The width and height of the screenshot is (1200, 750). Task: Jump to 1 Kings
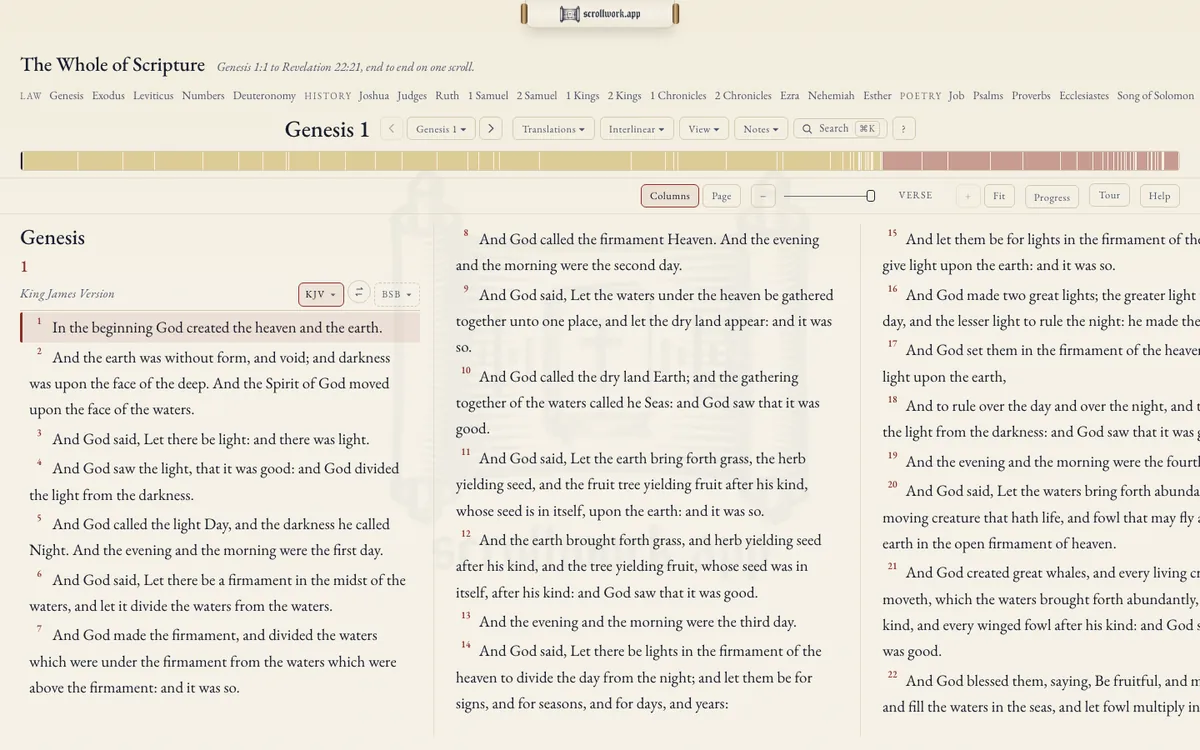point(583,96)
